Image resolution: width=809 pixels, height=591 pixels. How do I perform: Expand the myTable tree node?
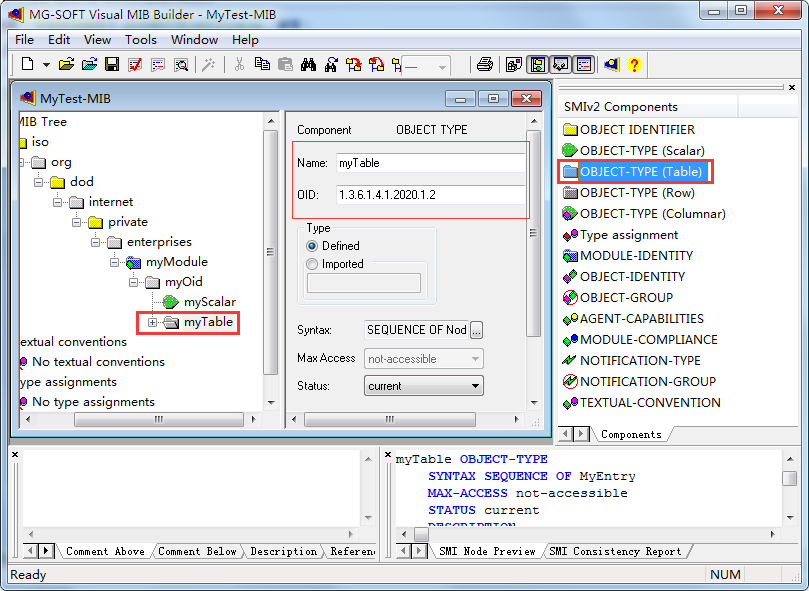coord(153,322)
